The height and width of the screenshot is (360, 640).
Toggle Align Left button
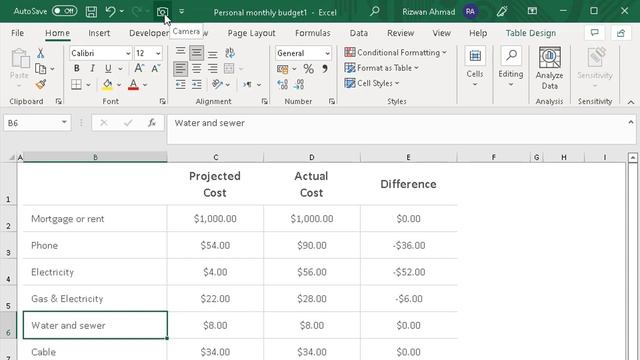[180, 69]
